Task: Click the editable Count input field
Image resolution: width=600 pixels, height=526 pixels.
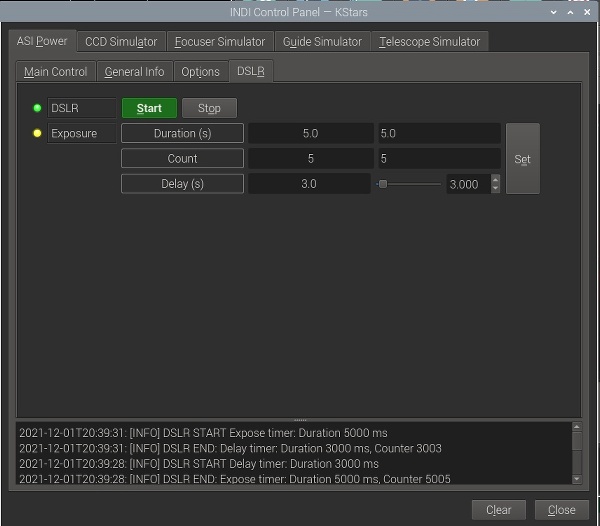Action: pos(438,158)
